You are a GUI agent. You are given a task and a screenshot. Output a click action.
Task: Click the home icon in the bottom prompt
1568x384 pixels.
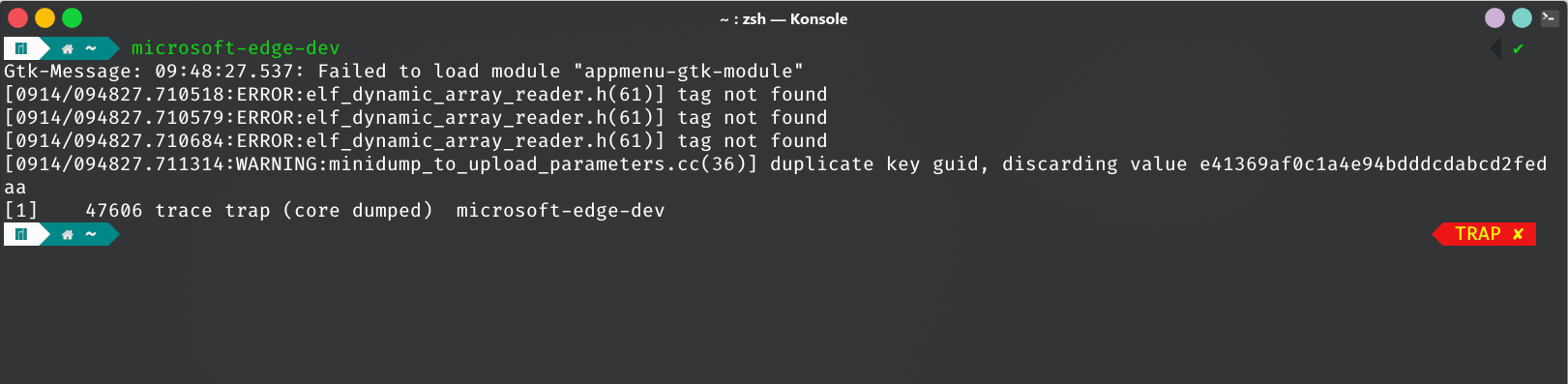click(68, 234)
